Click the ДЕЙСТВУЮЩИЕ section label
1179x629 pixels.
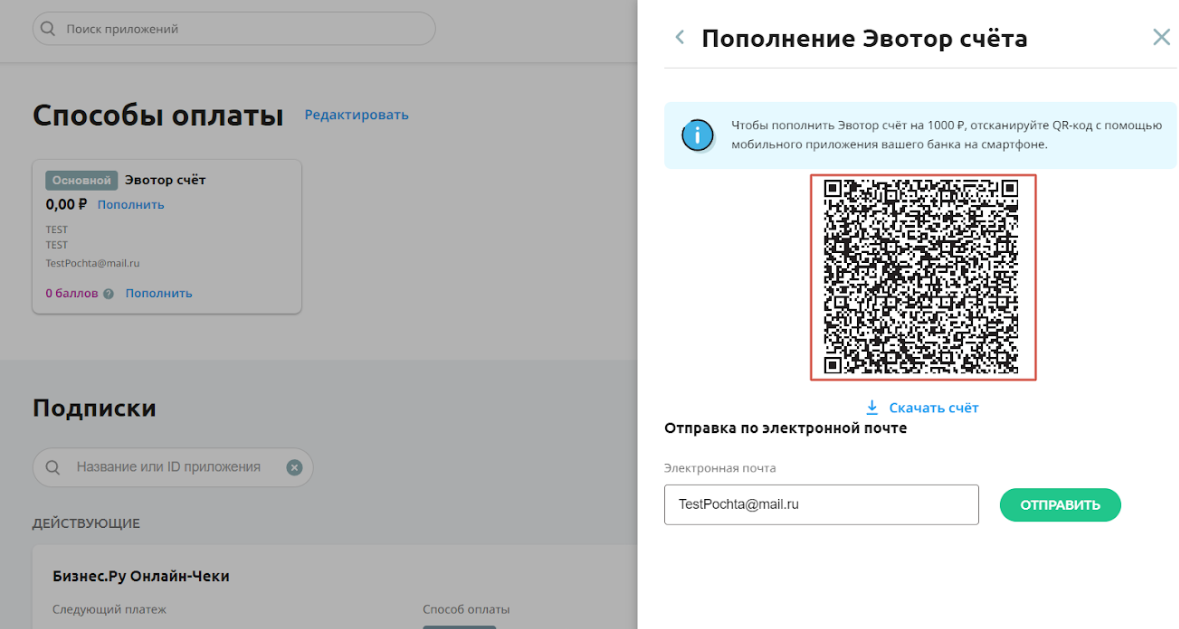point(86,523)
